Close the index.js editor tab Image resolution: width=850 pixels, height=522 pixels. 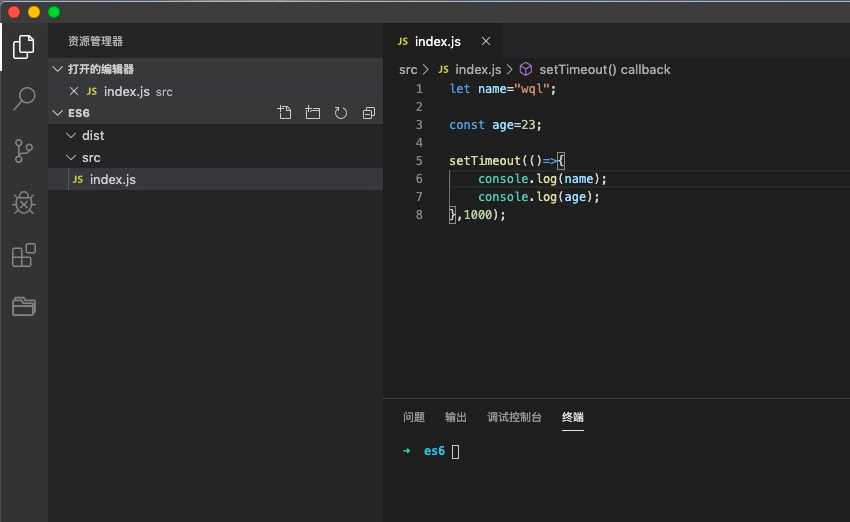[x=486, y=41]
